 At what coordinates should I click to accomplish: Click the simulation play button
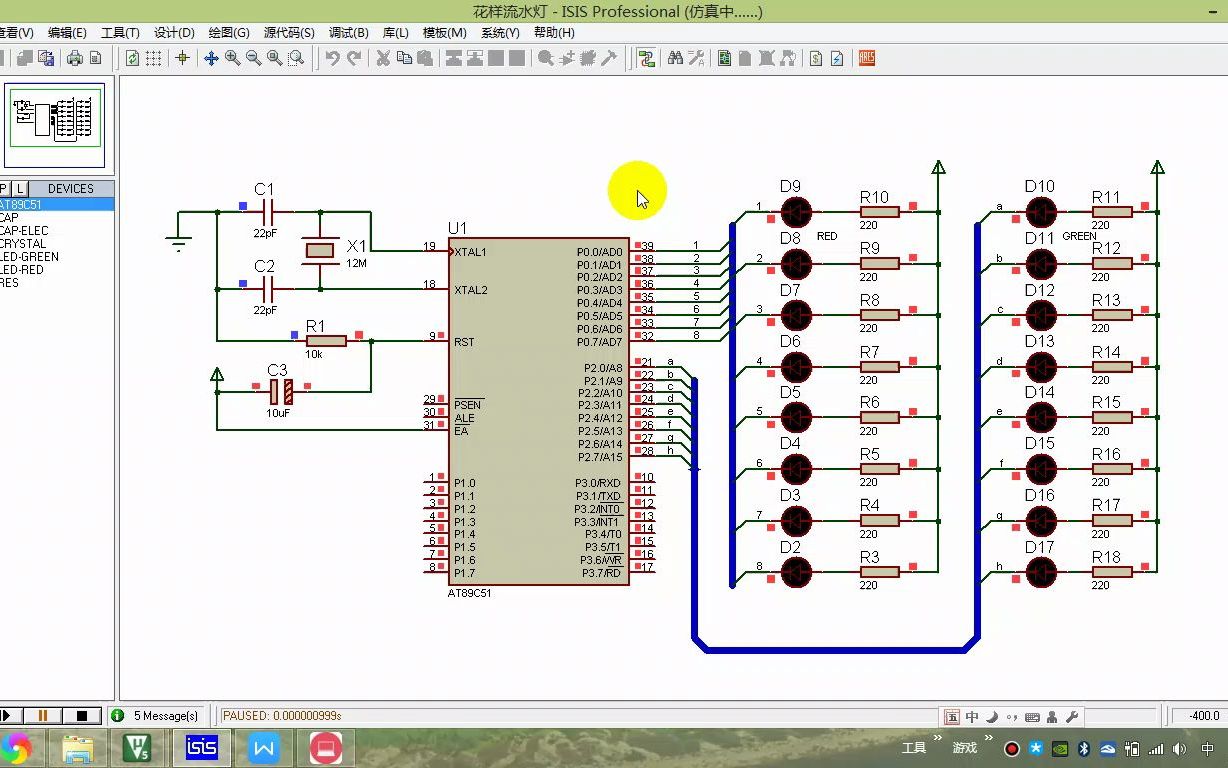pyautogui.click(x=9, y=715)
